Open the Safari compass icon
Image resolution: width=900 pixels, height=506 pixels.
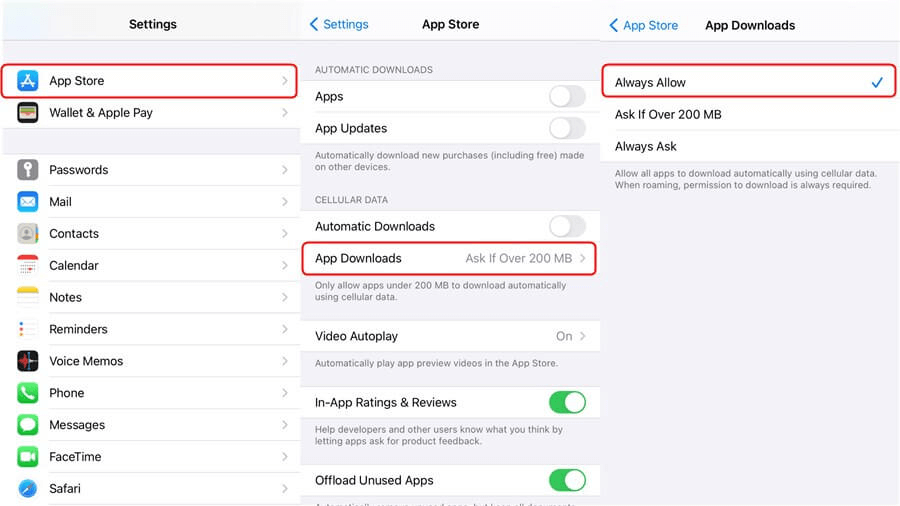[28, 489]
